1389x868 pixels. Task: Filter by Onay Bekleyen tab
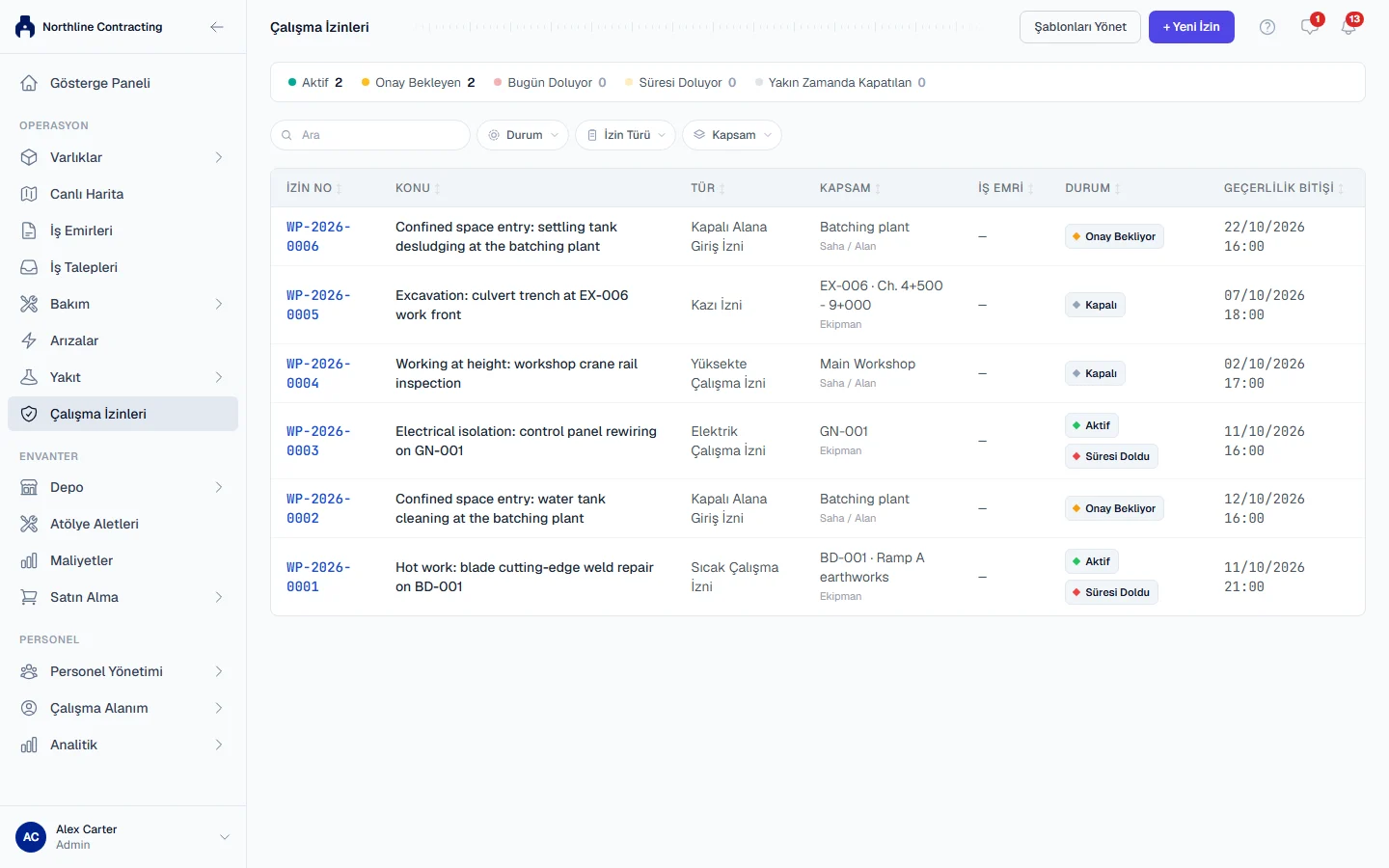418,82
